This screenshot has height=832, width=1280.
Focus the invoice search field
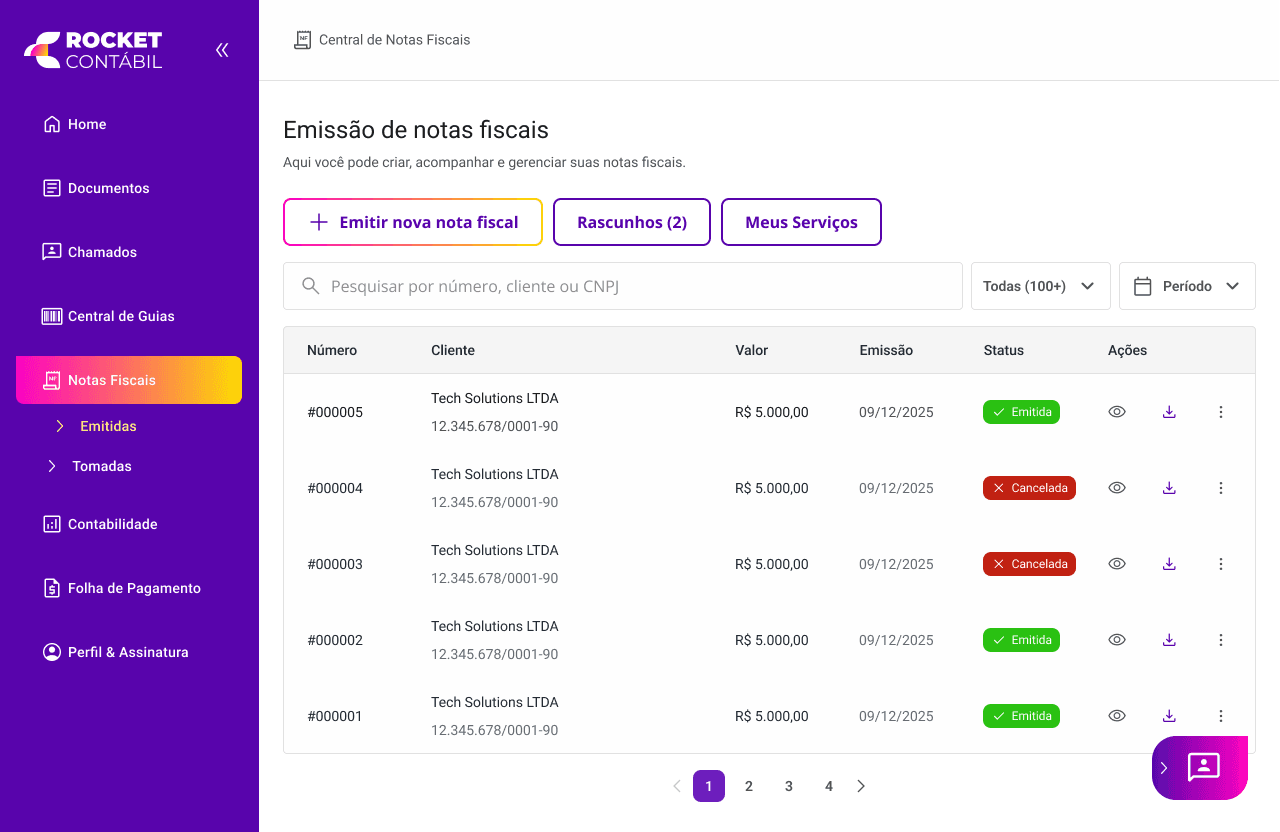coord(623,286)
